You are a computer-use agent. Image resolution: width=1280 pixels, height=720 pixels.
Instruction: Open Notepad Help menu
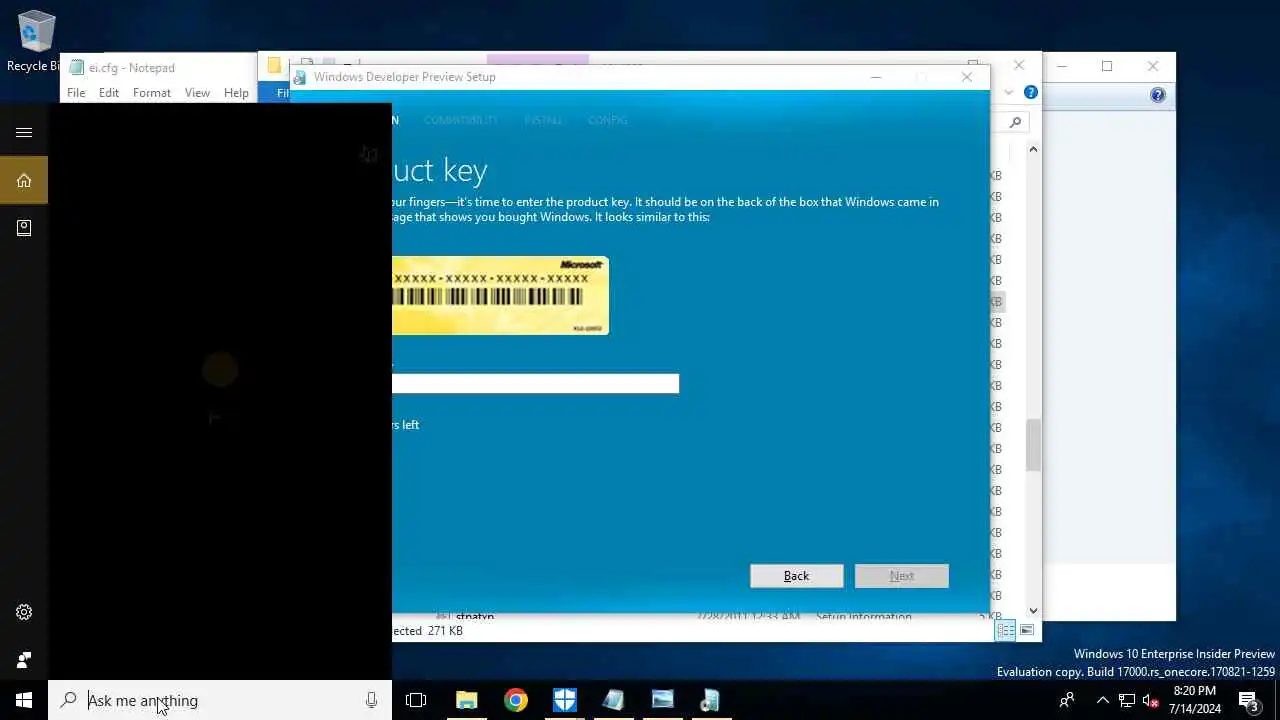(236, 92)
